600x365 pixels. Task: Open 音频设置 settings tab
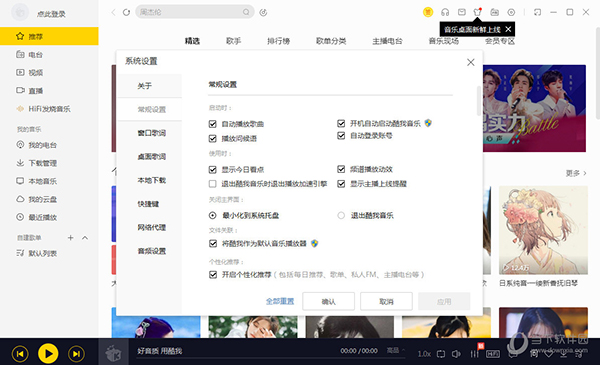[x=149, y=251]
